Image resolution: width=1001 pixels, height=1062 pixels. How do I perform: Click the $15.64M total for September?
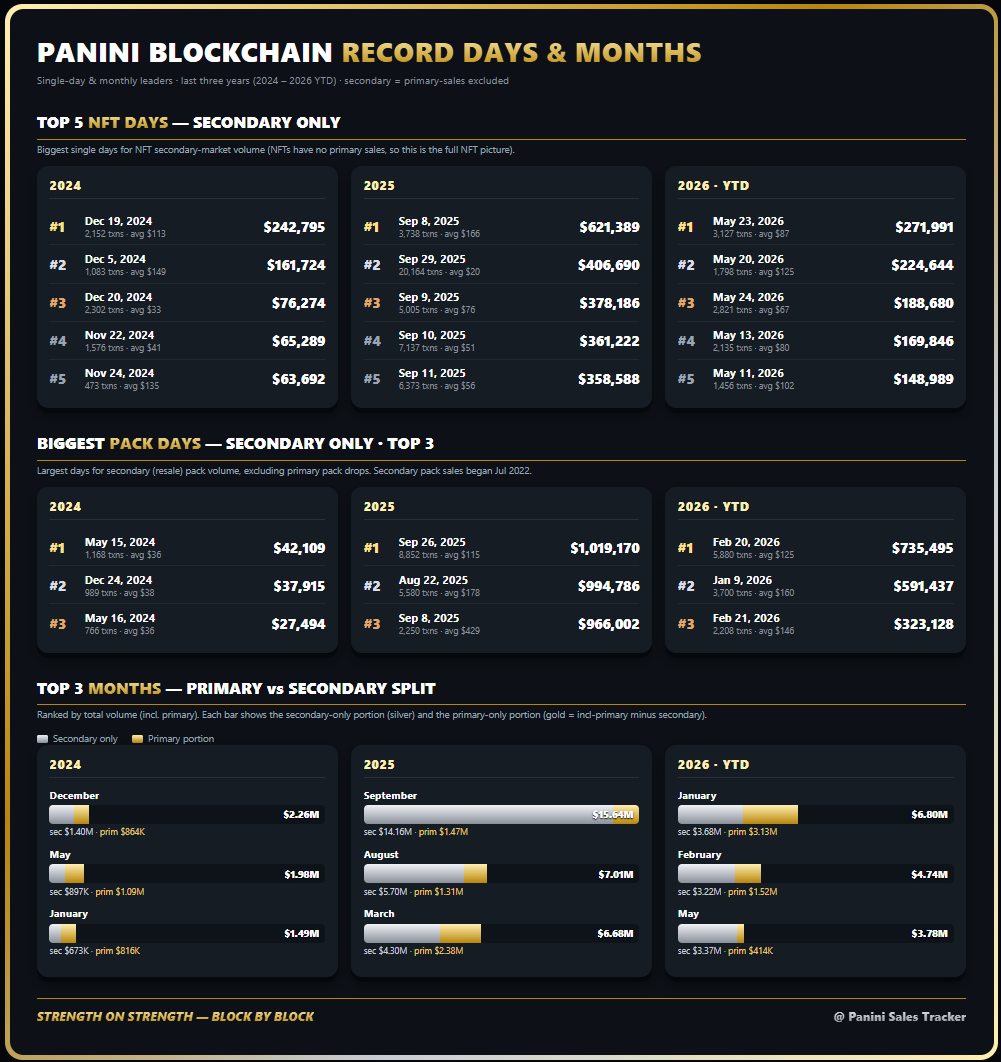613,814
